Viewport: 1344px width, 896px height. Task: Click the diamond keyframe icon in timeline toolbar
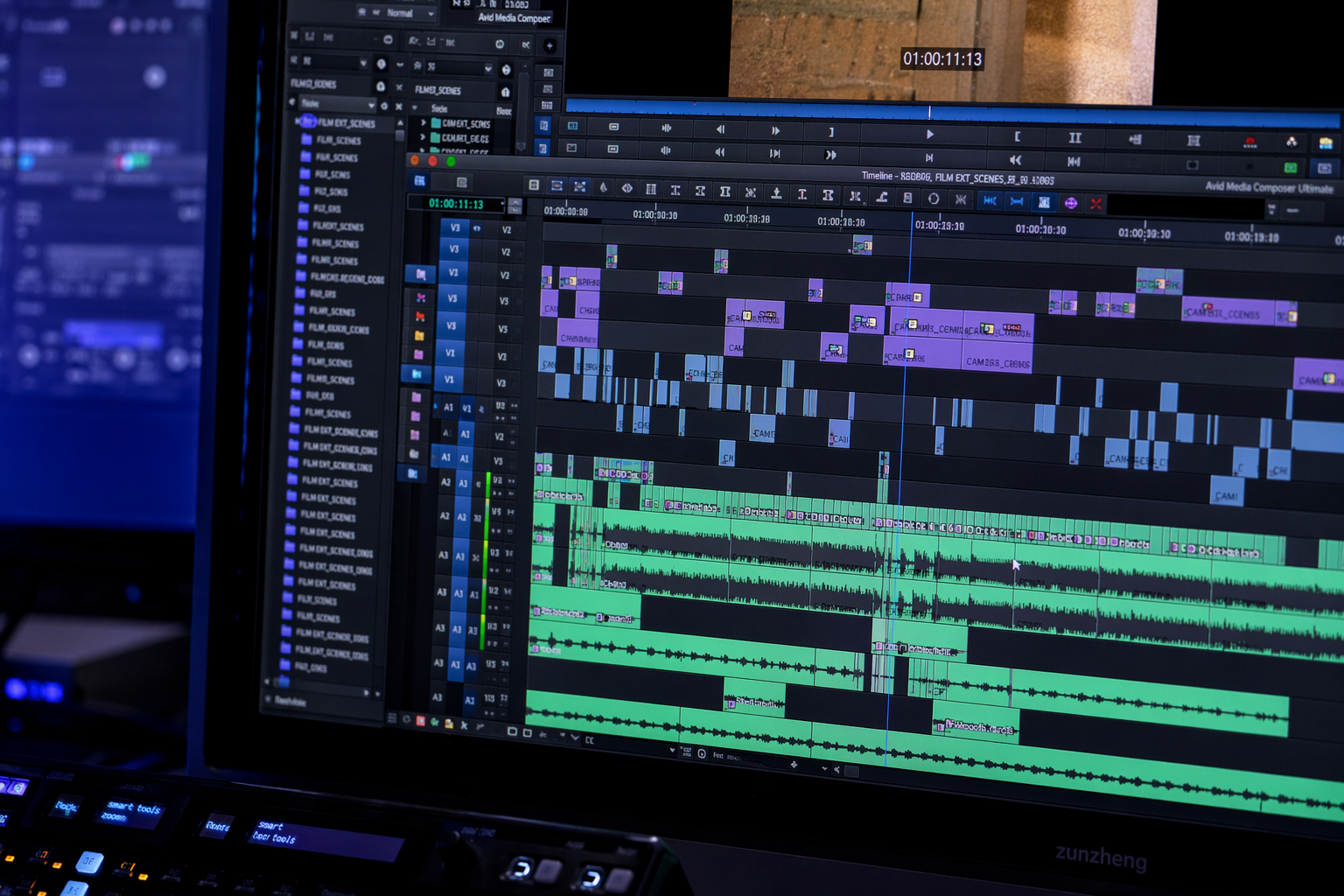(x=626, y=188)
